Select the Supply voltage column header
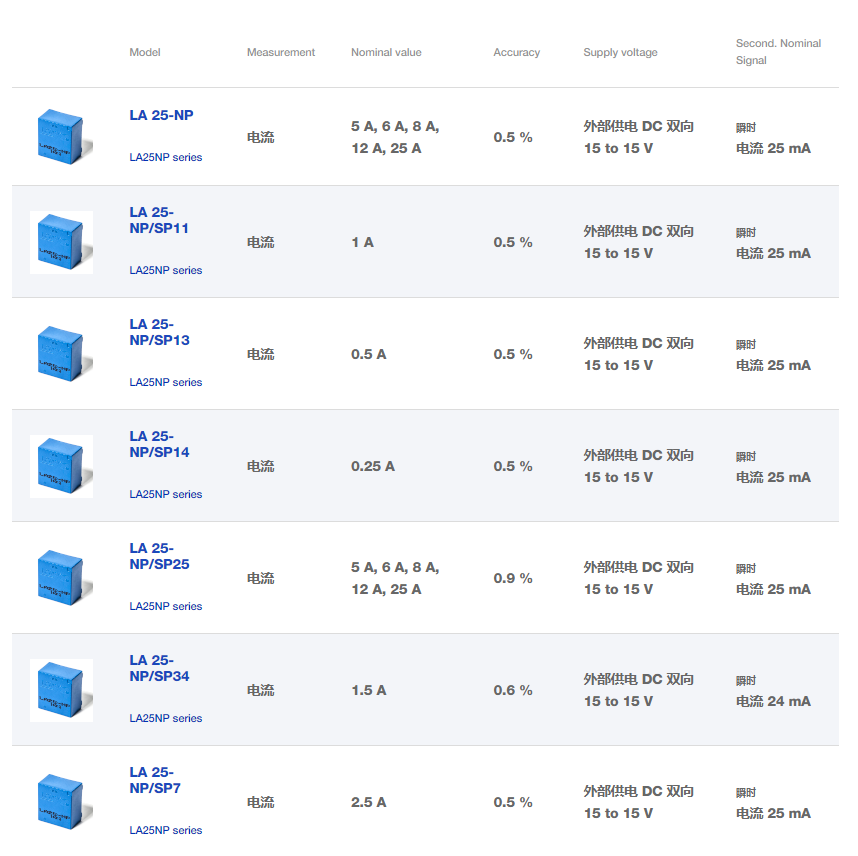This screenshot has height=856, width=858. (x=620, y=52)
